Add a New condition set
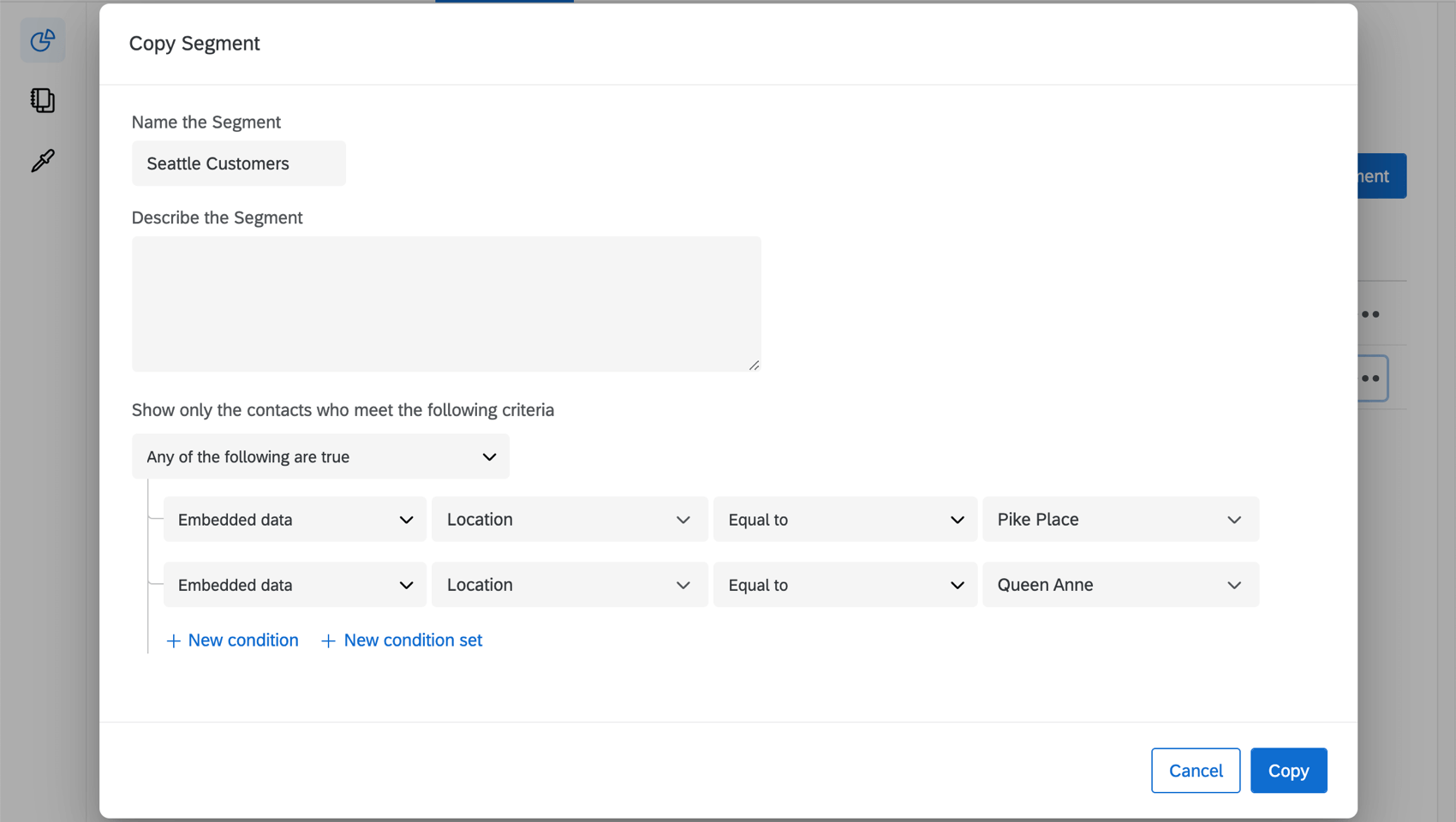 coord(413,640)
